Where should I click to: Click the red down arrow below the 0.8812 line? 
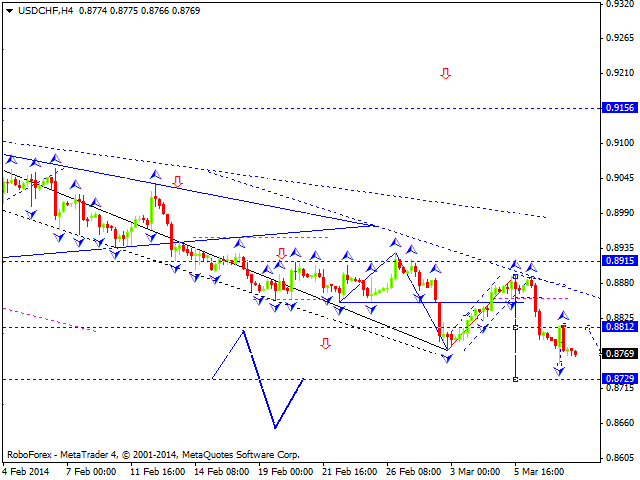(x=326, y=344)
